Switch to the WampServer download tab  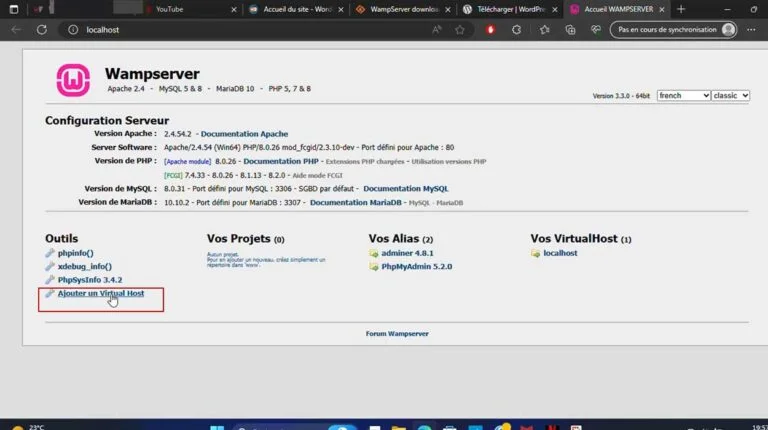[x=404, y=9]
